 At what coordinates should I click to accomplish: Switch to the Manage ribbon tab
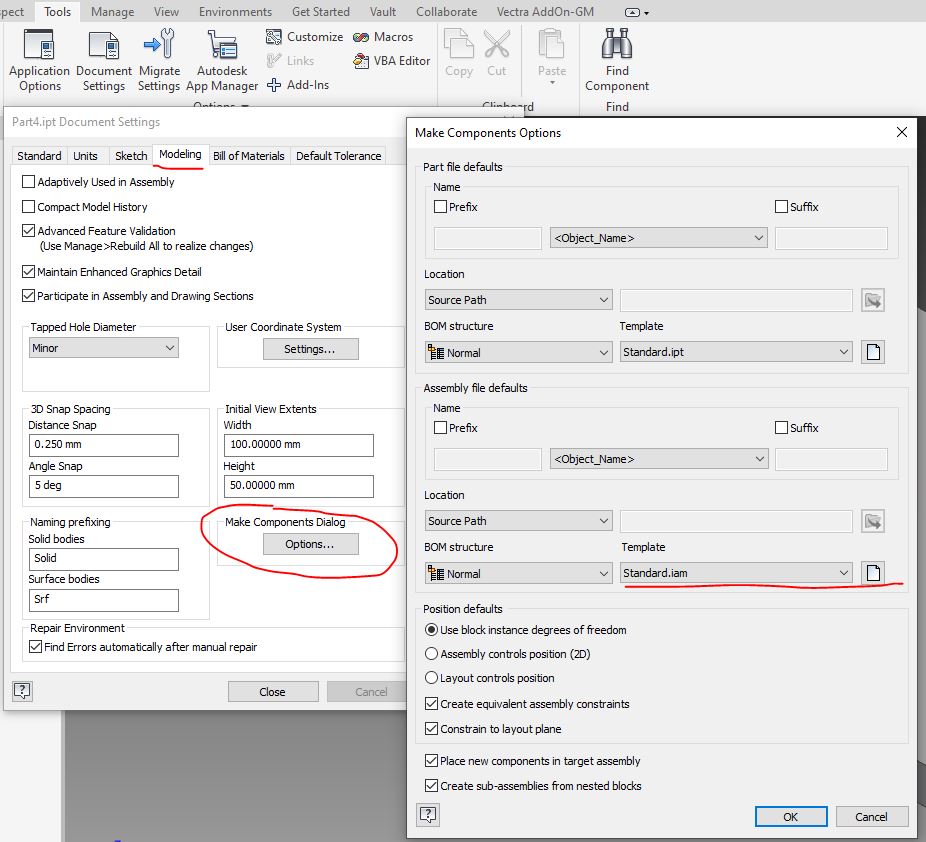pos(112,12)
